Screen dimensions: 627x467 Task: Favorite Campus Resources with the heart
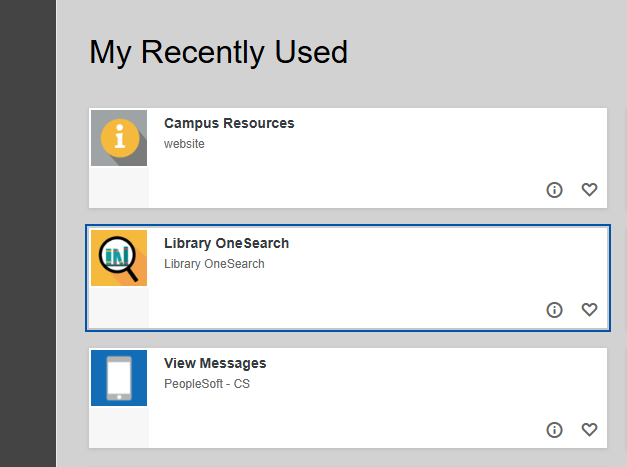click(589, 190)
